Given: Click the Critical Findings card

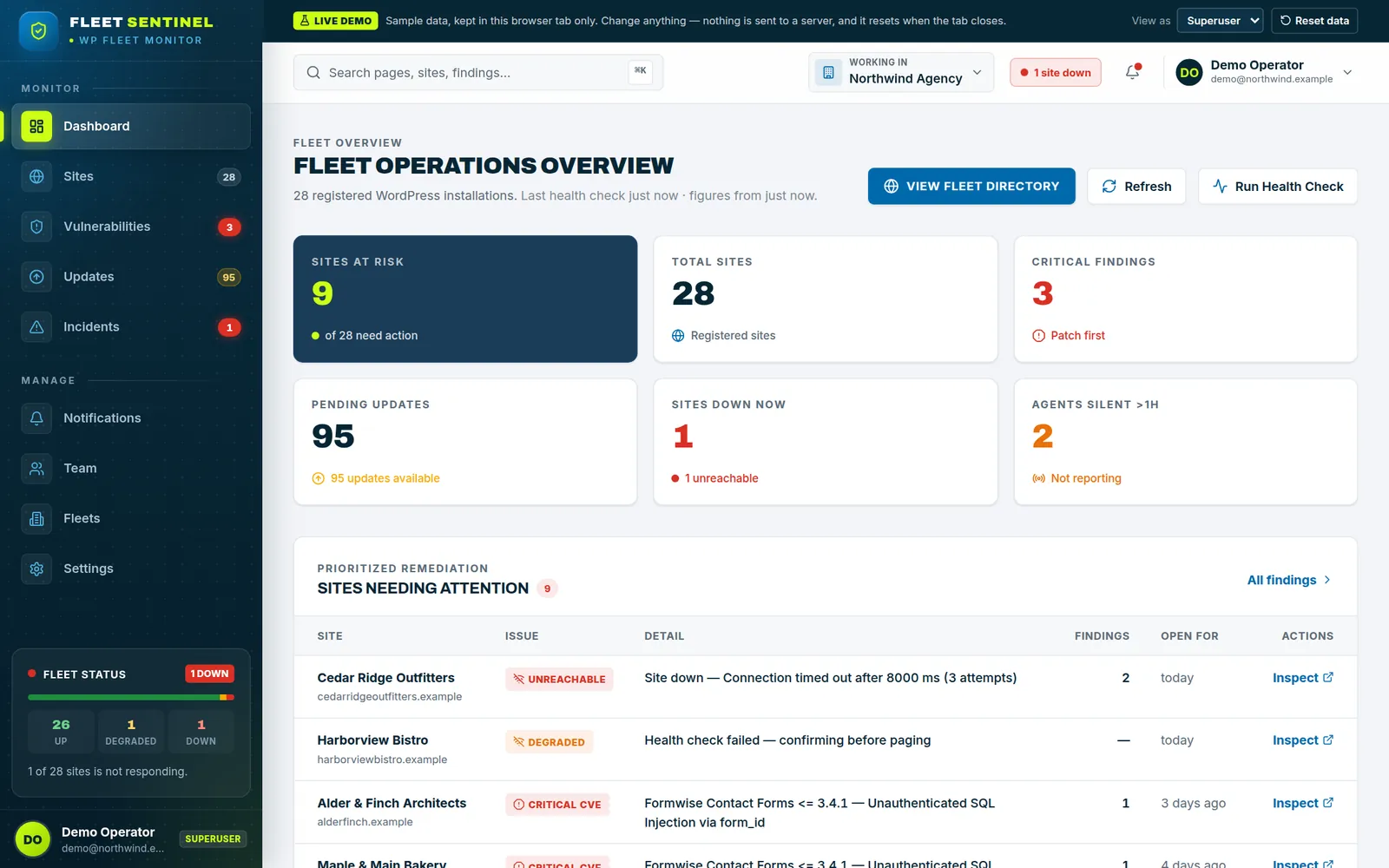Looking at the screenshot, I should coord(1186,299).
